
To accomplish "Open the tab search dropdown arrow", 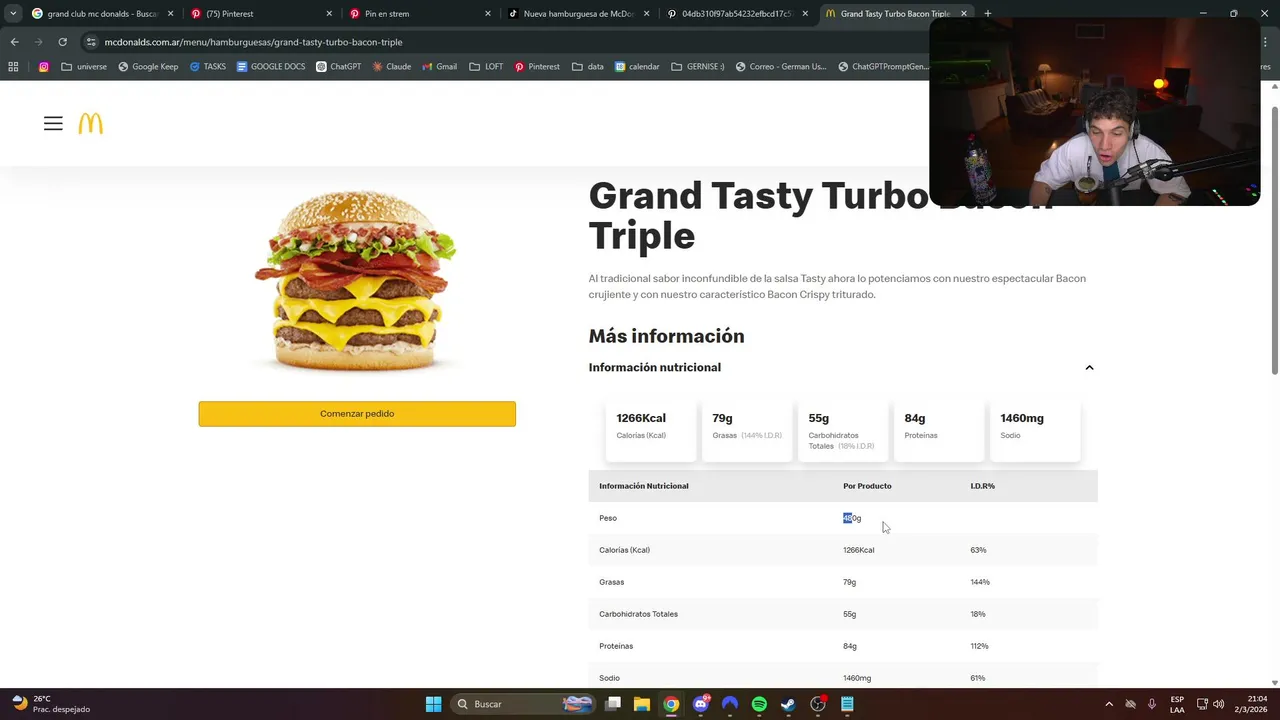I will [13, 14].
